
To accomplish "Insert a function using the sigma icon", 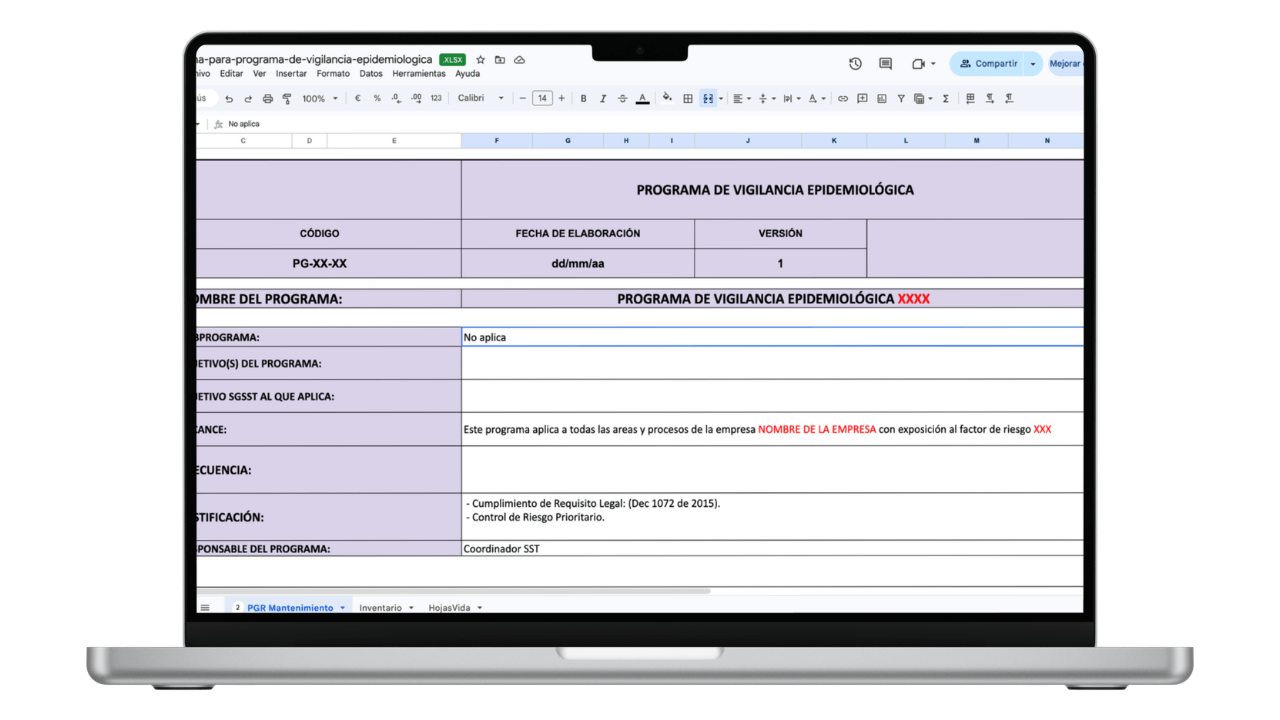I will tap(946, 98).
